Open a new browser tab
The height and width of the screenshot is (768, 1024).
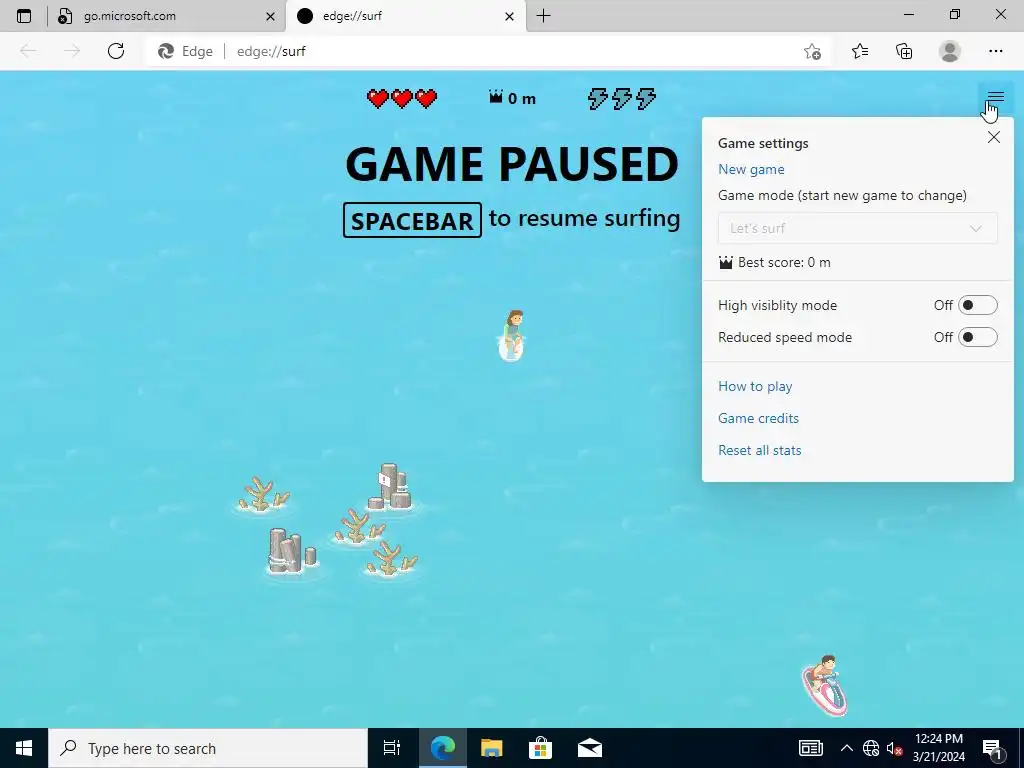pyautogui.click(x=543, y=16)
